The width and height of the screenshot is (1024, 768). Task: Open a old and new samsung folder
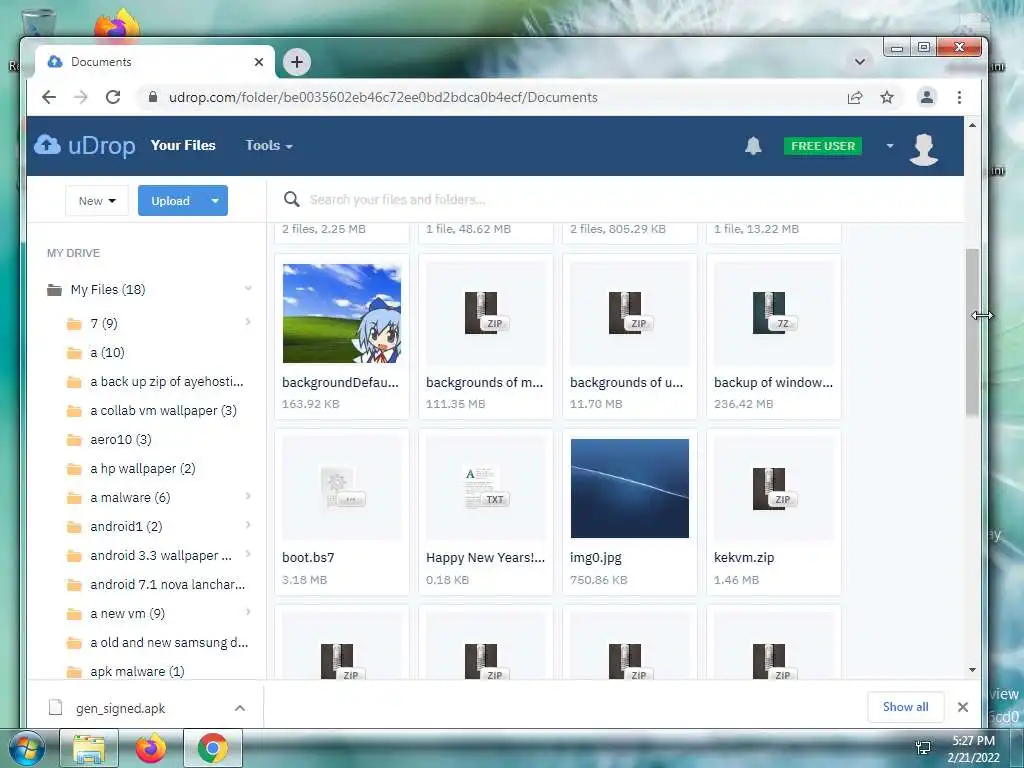point(169,643)
